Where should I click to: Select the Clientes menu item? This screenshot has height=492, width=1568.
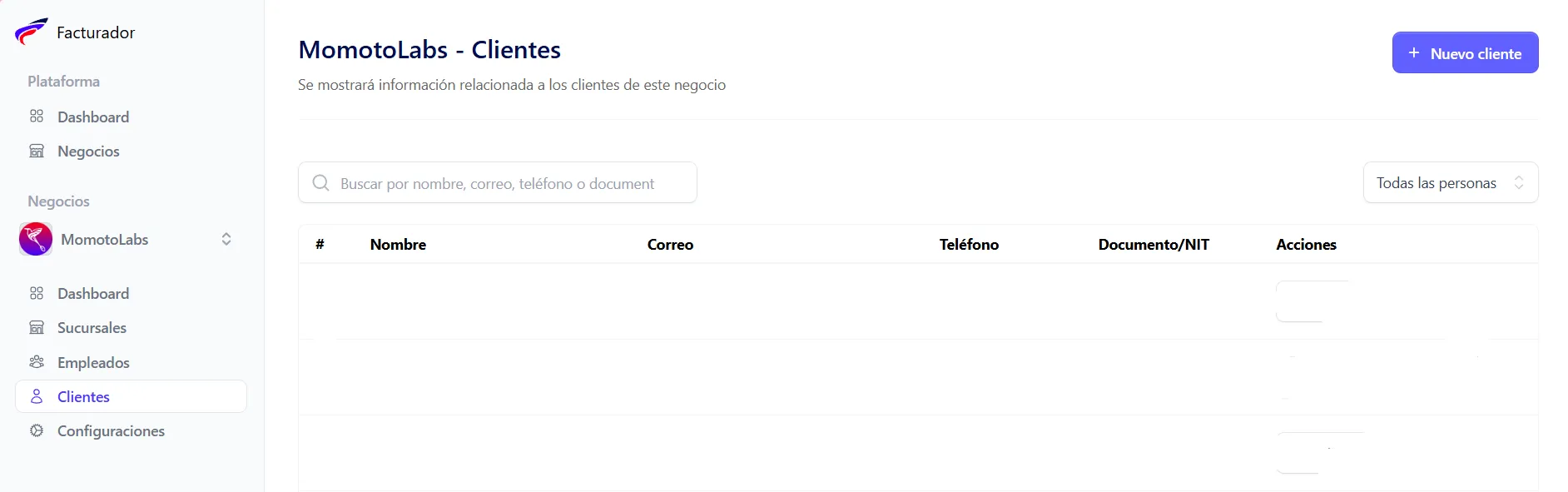click(x=131, y=396)
